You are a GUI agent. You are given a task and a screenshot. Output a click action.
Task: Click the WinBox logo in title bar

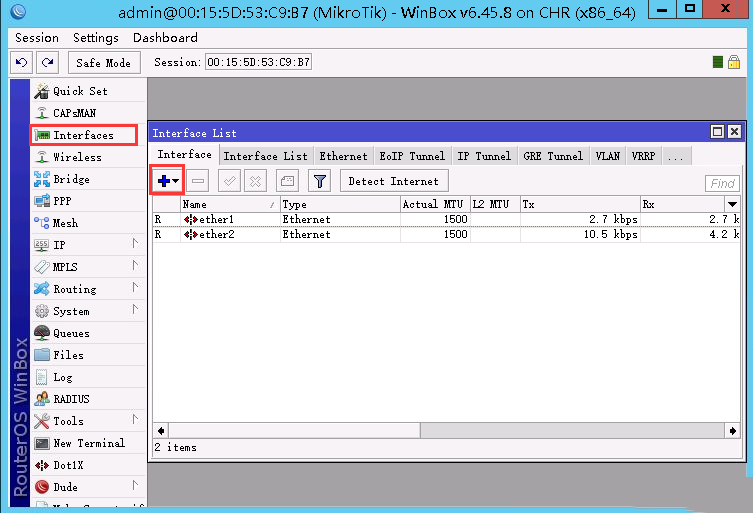tap(18, 11)
